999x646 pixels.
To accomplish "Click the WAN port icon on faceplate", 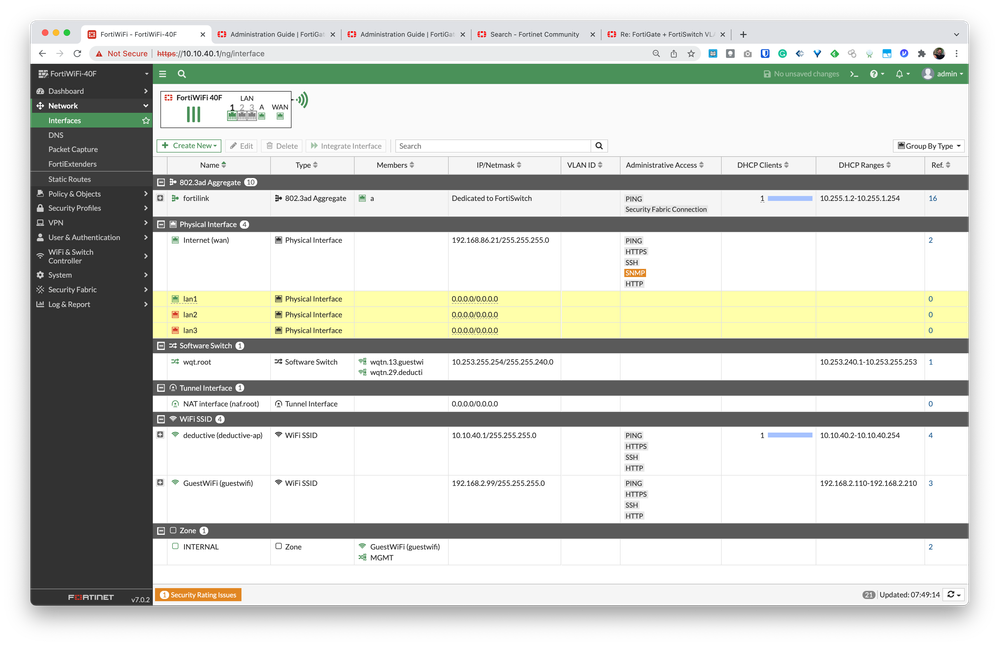I will click(x=280, y=116).
